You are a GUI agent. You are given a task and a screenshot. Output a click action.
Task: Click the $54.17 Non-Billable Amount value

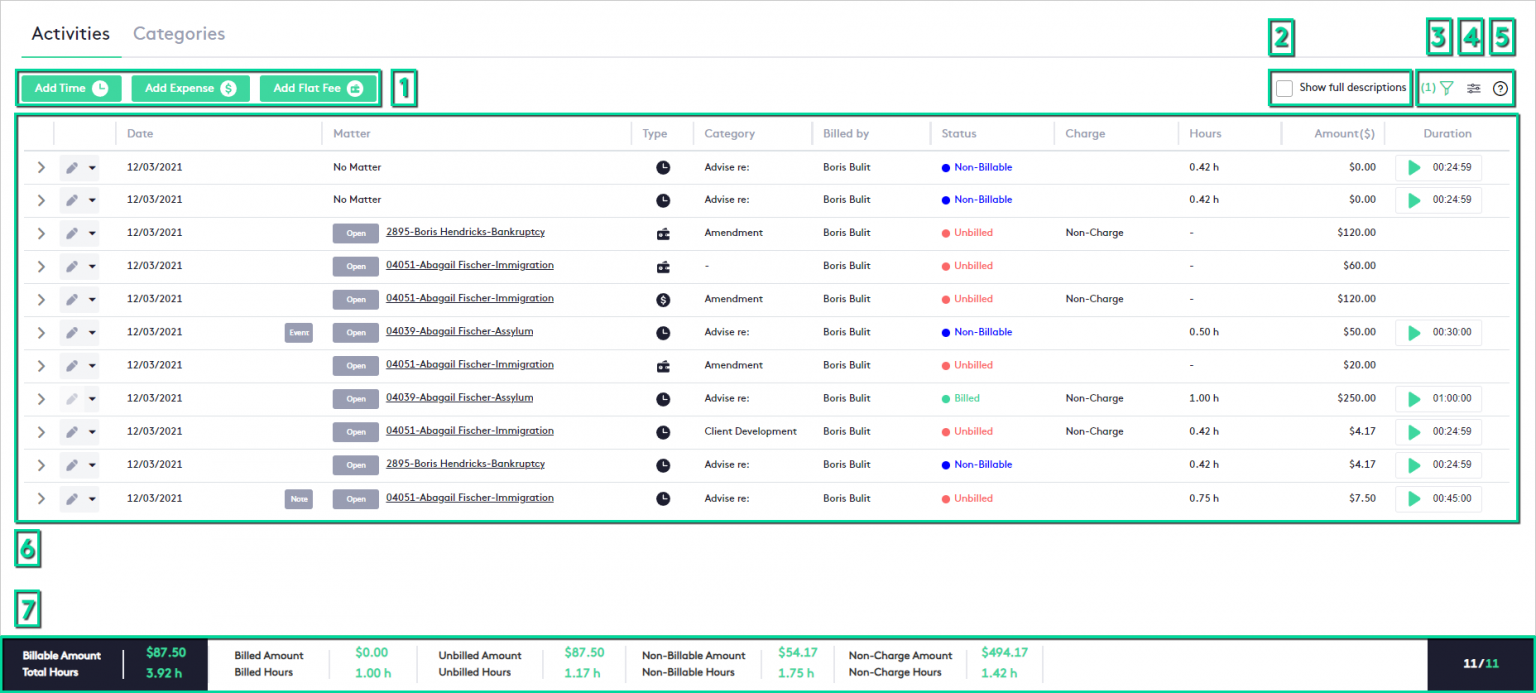[x=798, y=653]
